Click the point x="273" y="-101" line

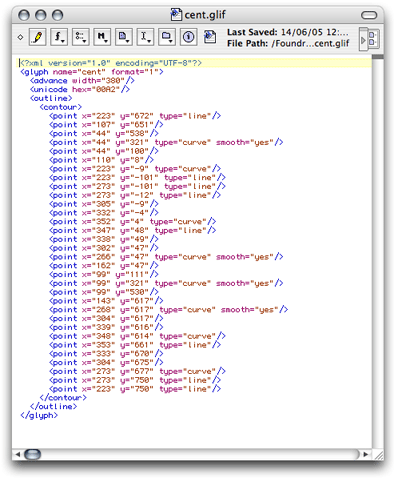137,186
